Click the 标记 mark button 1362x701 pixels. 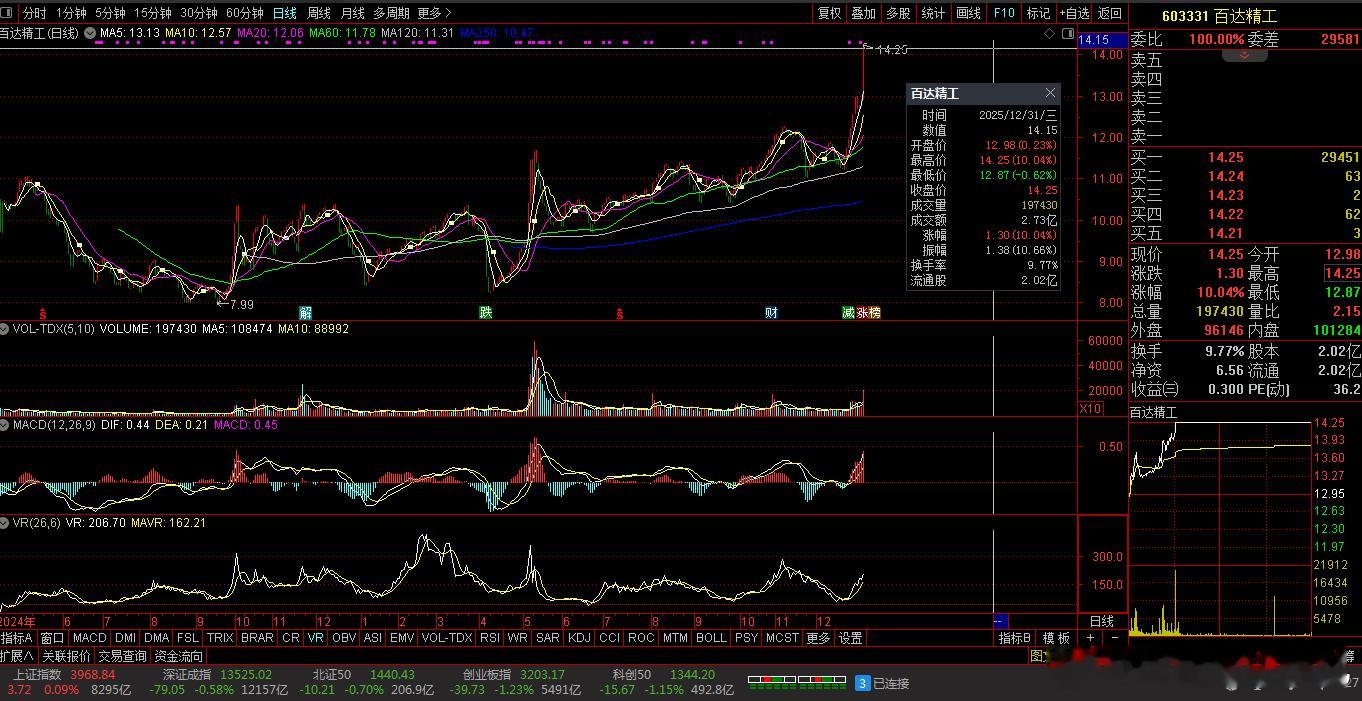pos(1039,13)
